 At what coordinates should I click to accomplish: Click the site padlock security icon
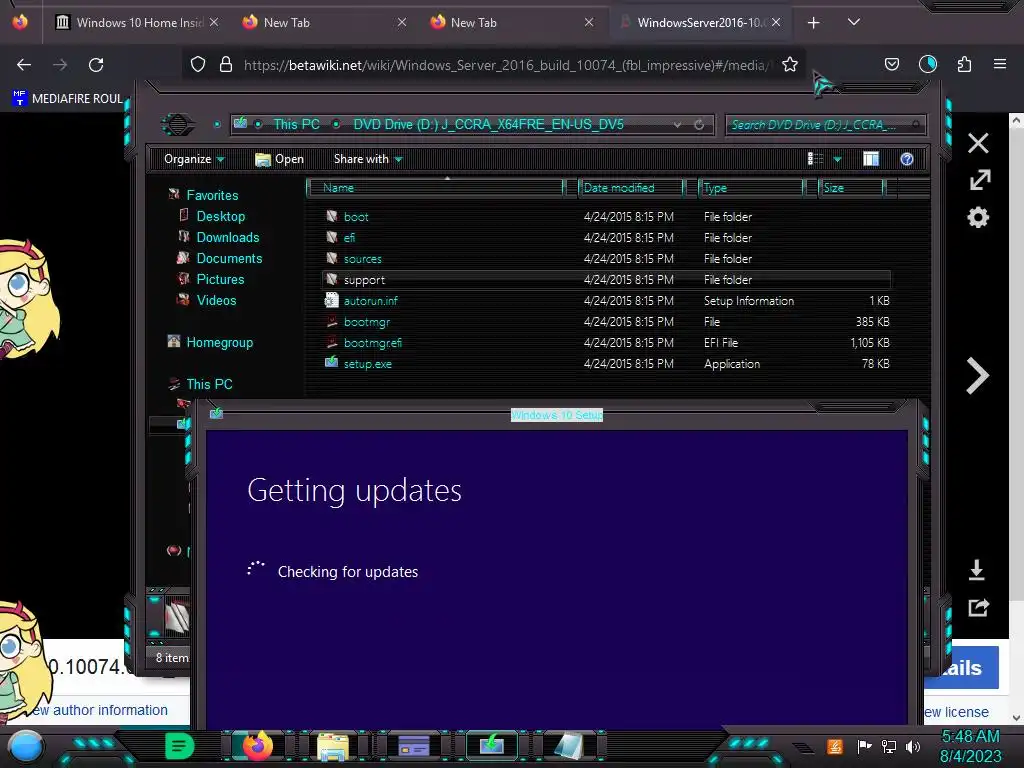point(226,65)
